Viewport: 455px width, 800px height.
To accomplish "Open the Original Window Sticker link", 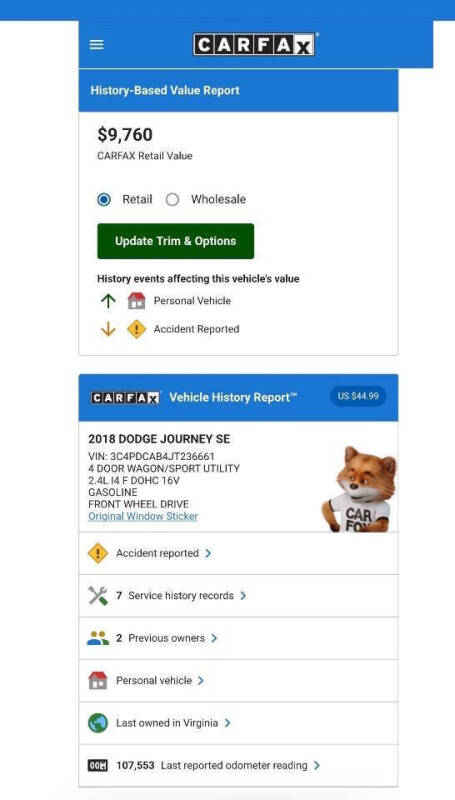I will point(143,516).
